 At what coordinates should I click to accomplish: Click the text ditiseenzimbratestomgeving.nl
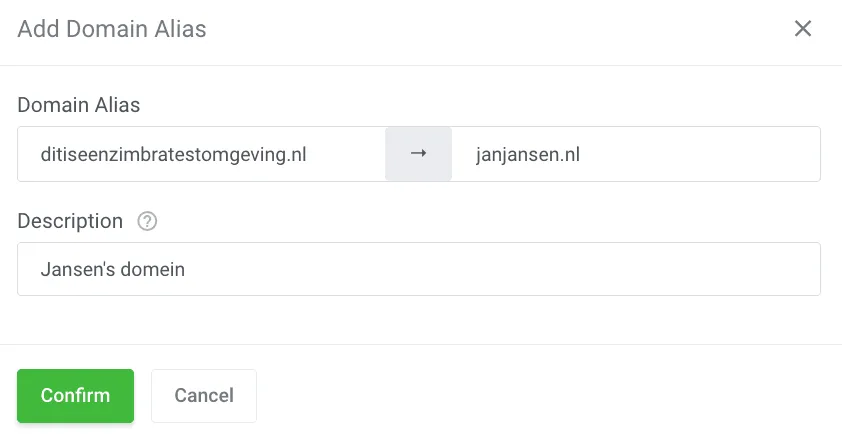tap(173, 155)
